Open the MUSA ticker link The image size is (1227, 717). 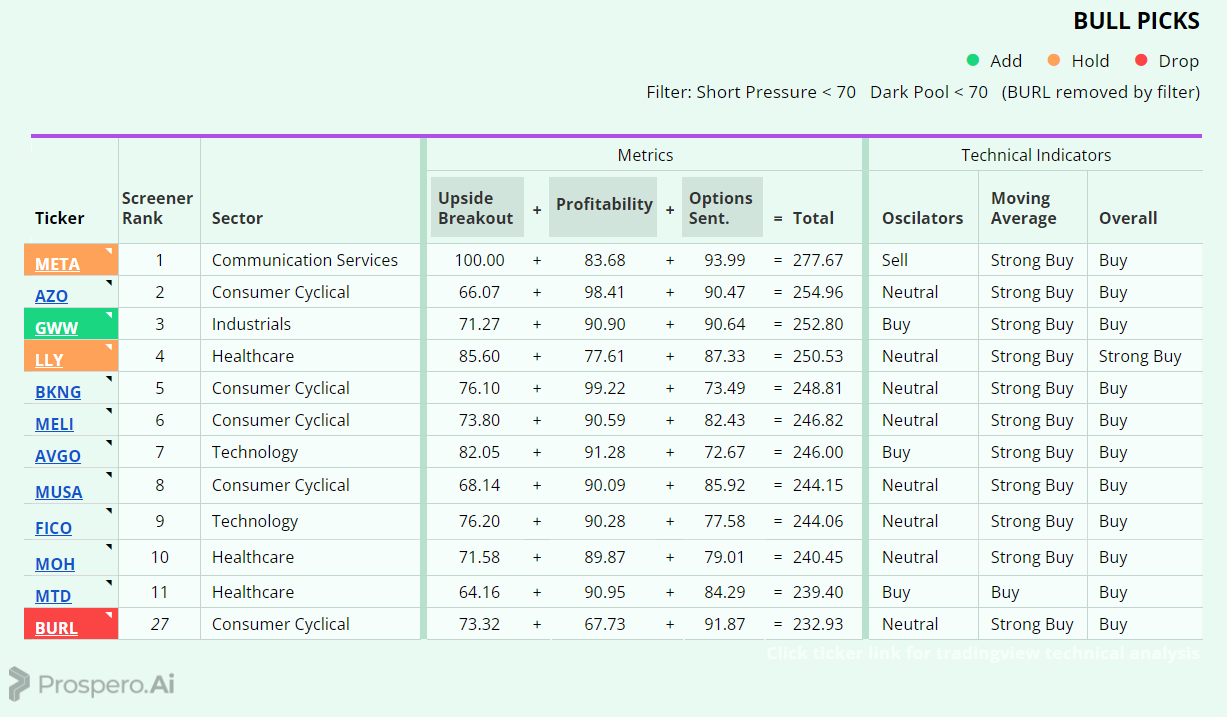click(x=59, y=493)
